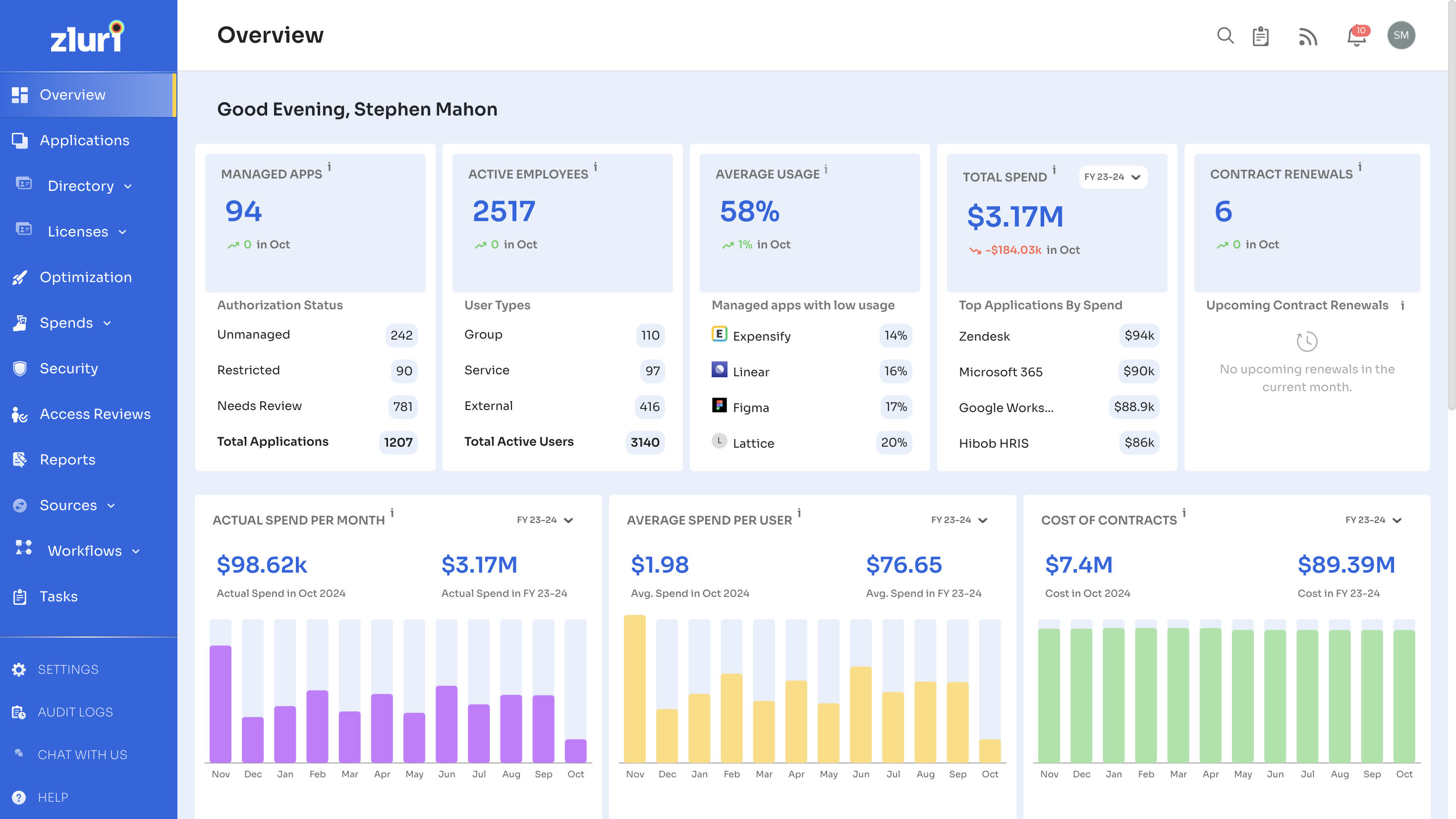This screenshot has height=819, width=1456.
Task: Open Applications in the sidebar
Action: coord(84,140)
